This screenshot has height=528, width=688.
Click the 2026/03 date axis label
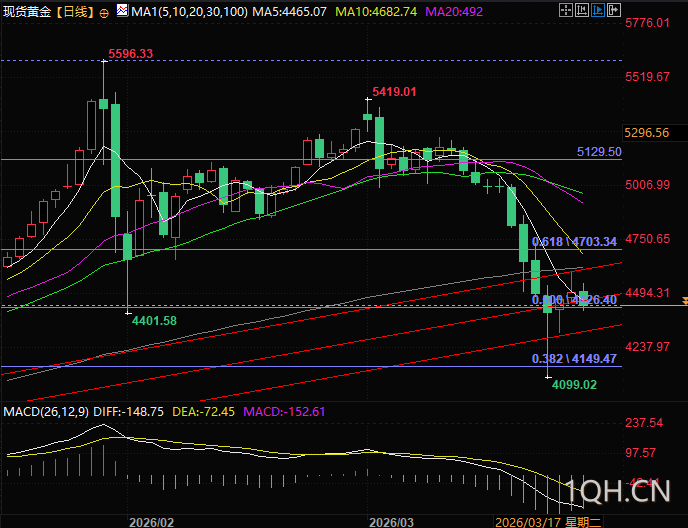(x=391, y=522)
